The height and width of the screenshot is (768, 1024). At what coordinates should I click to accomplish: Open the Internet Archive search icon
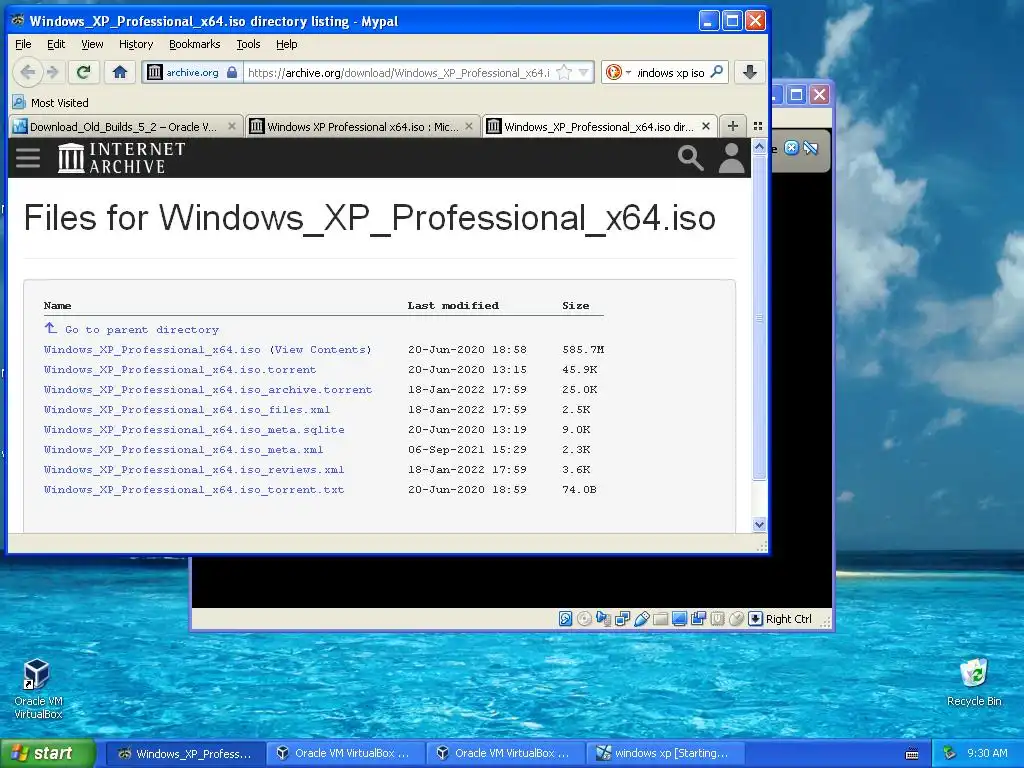click(x=690, y=158)
